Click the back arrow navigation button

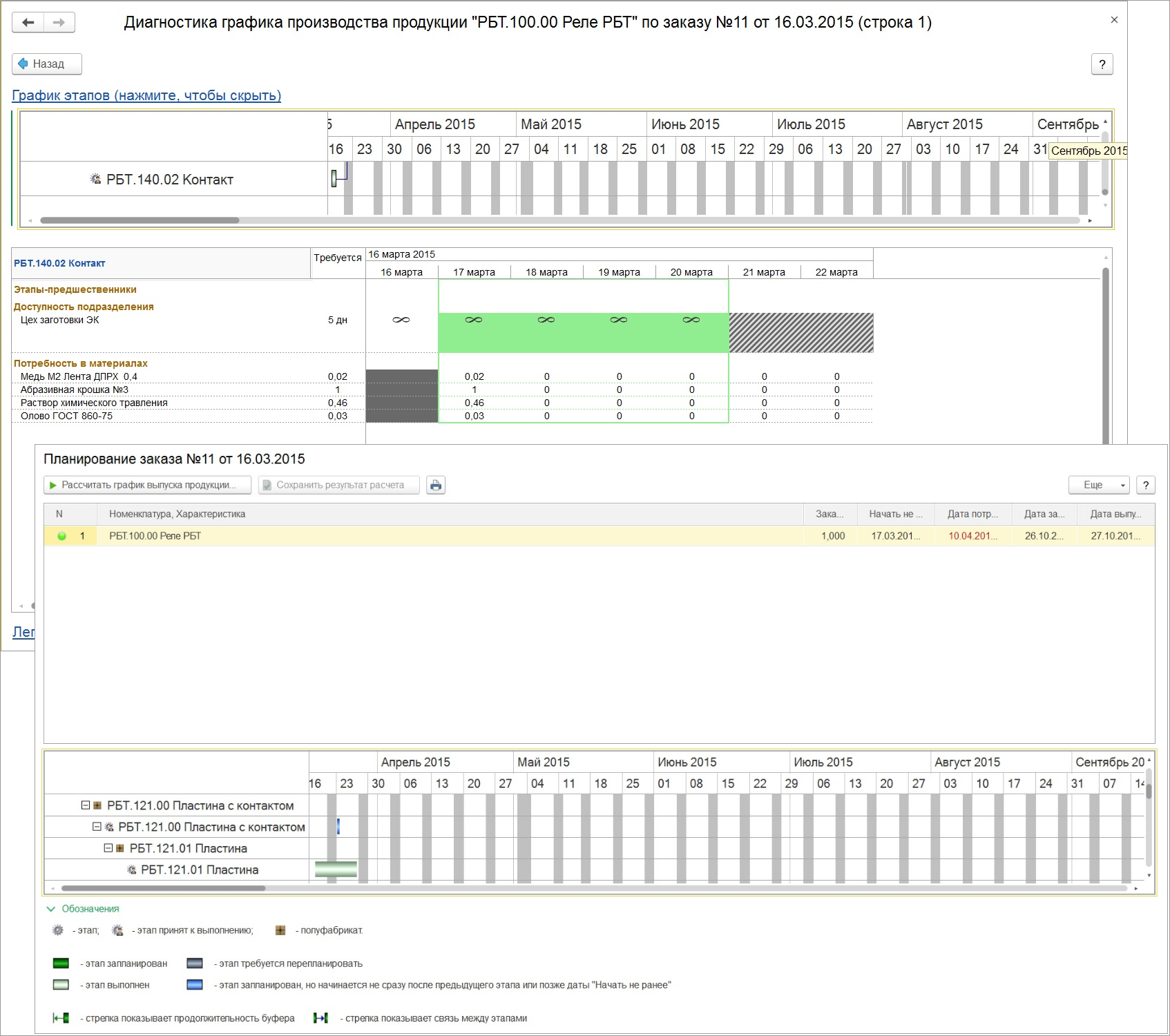(x=28, y=22)
